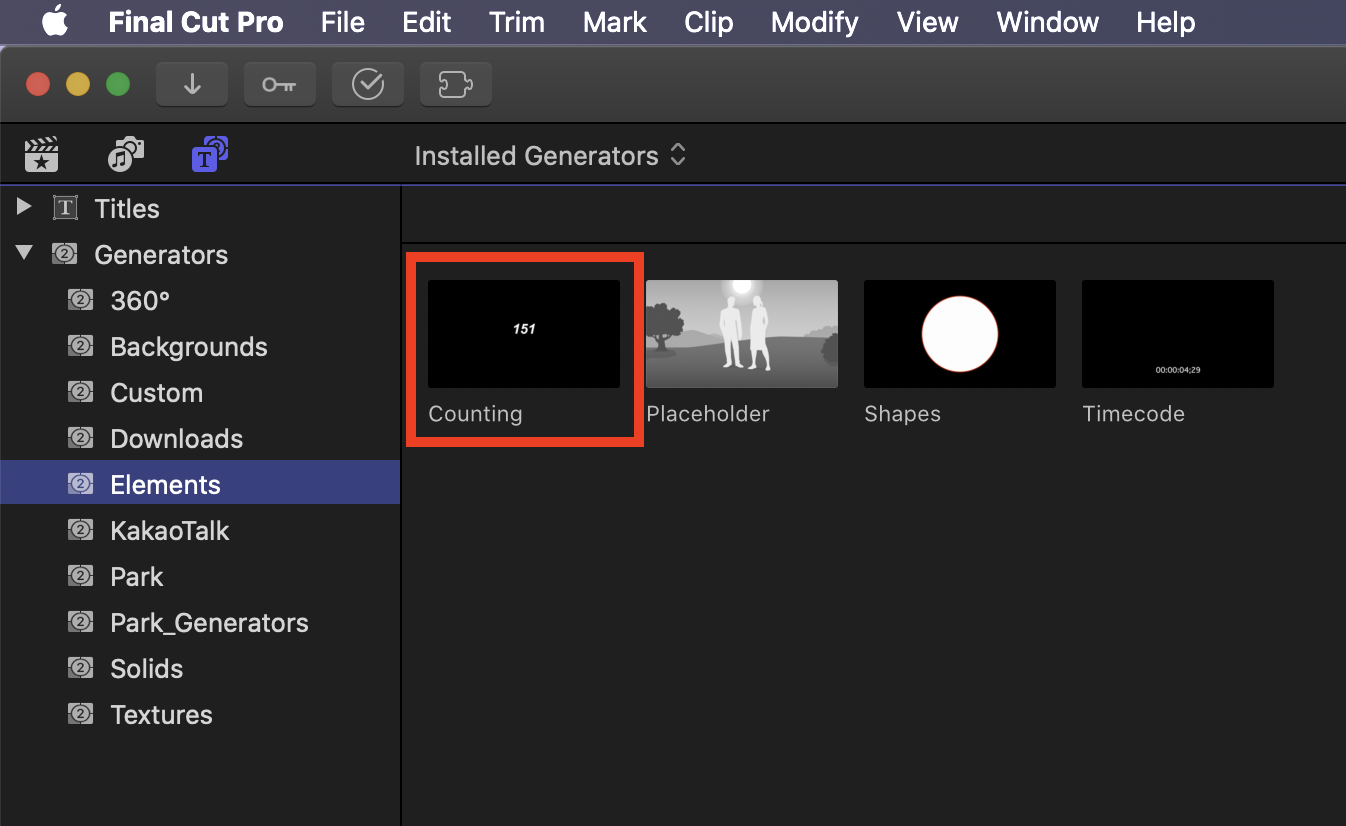Open the View menu
Screen dimensions: 1346x826
coord(928,21)
